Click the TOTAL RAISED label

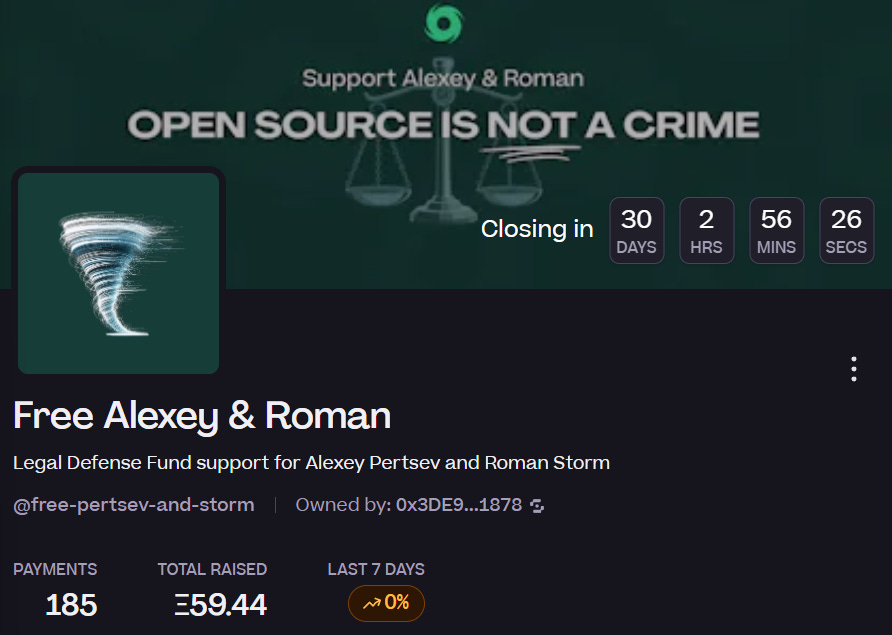point(212,569)
